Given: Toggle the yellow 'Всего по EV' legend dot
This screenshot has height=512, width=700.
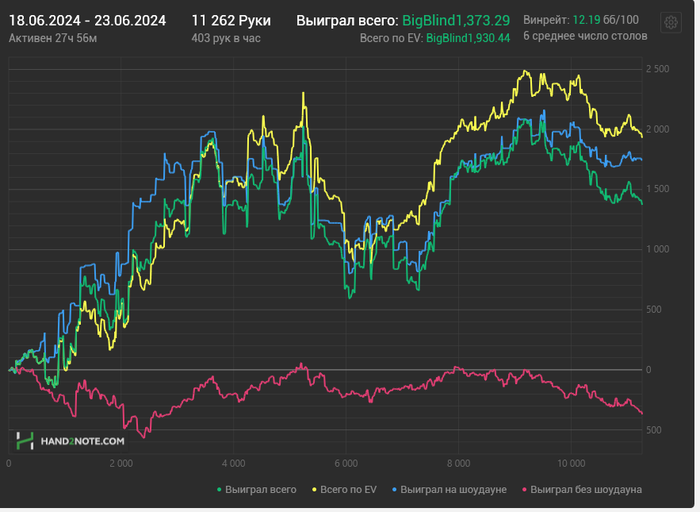Looking at the screenshot, I should 314,490.
